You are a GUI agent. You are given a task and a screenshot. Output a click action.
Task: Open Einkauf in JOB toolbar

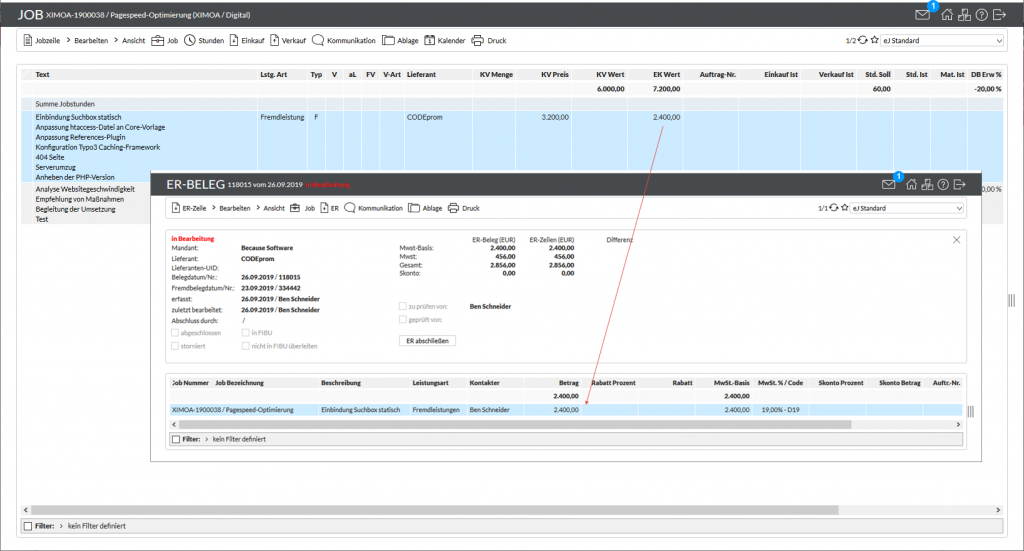click(247, 40)
